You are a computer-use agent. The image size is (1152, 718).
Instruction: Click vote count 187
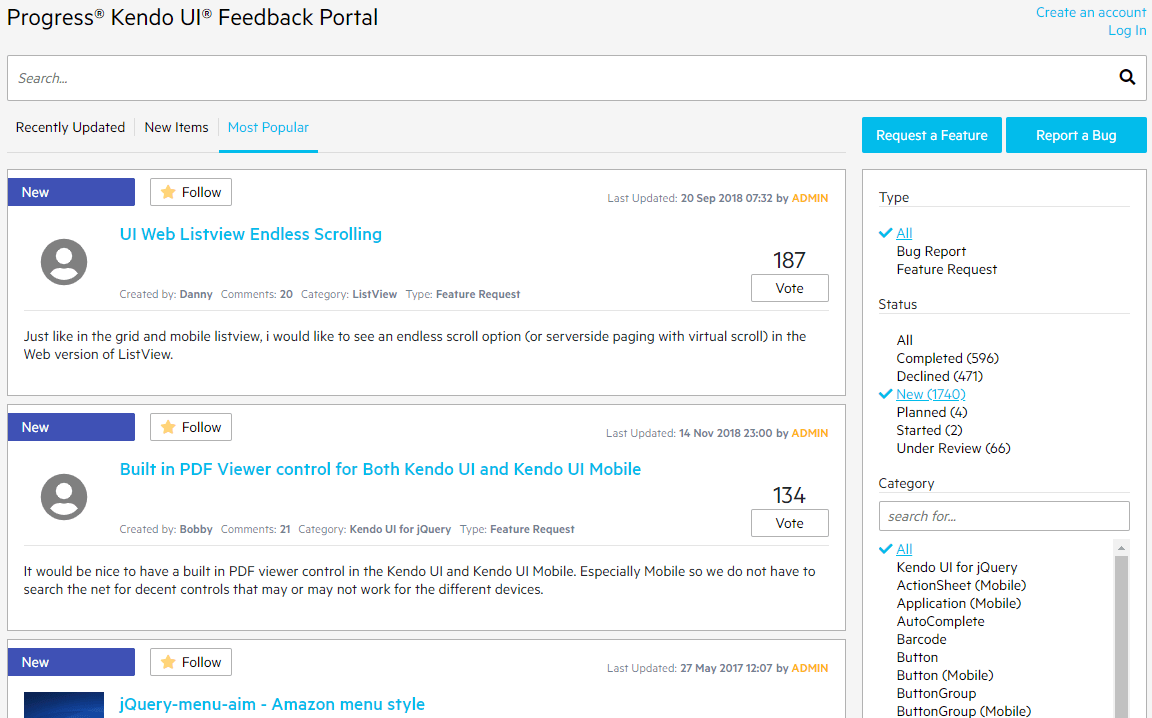pos(789,260)
